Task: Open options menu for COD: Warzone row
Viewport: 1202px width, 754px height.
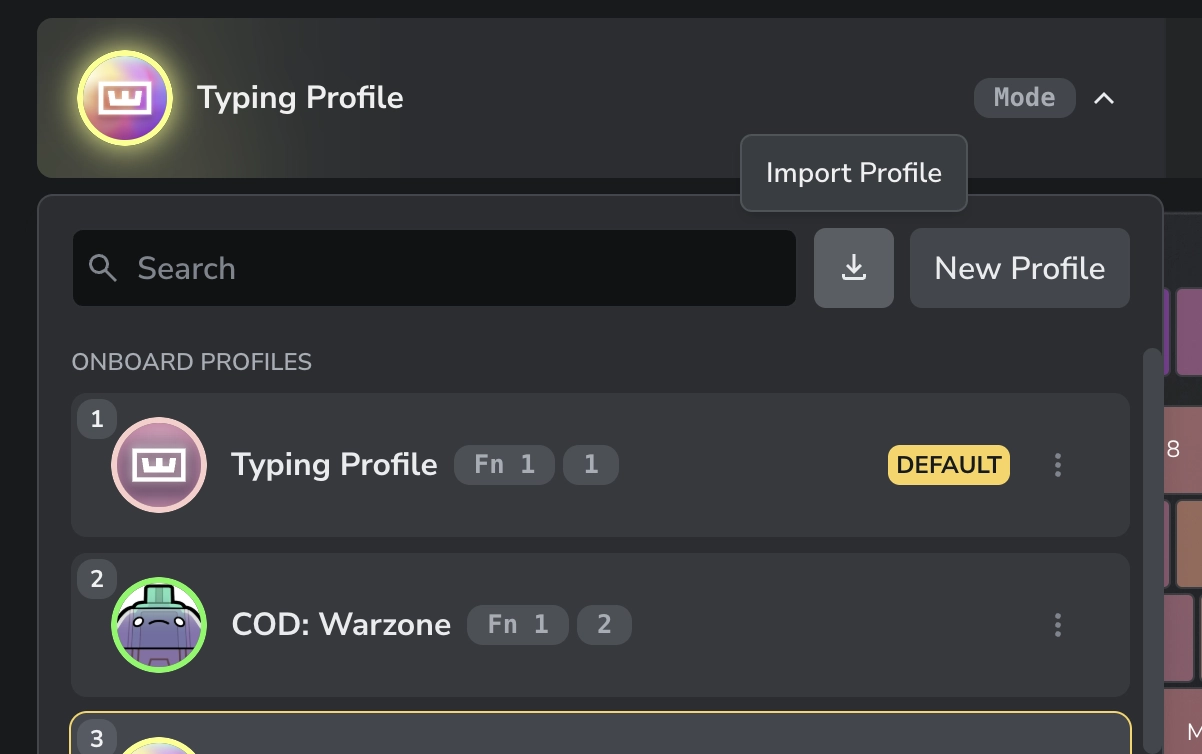Action: pyautogui.click(x=1057, y=625)
